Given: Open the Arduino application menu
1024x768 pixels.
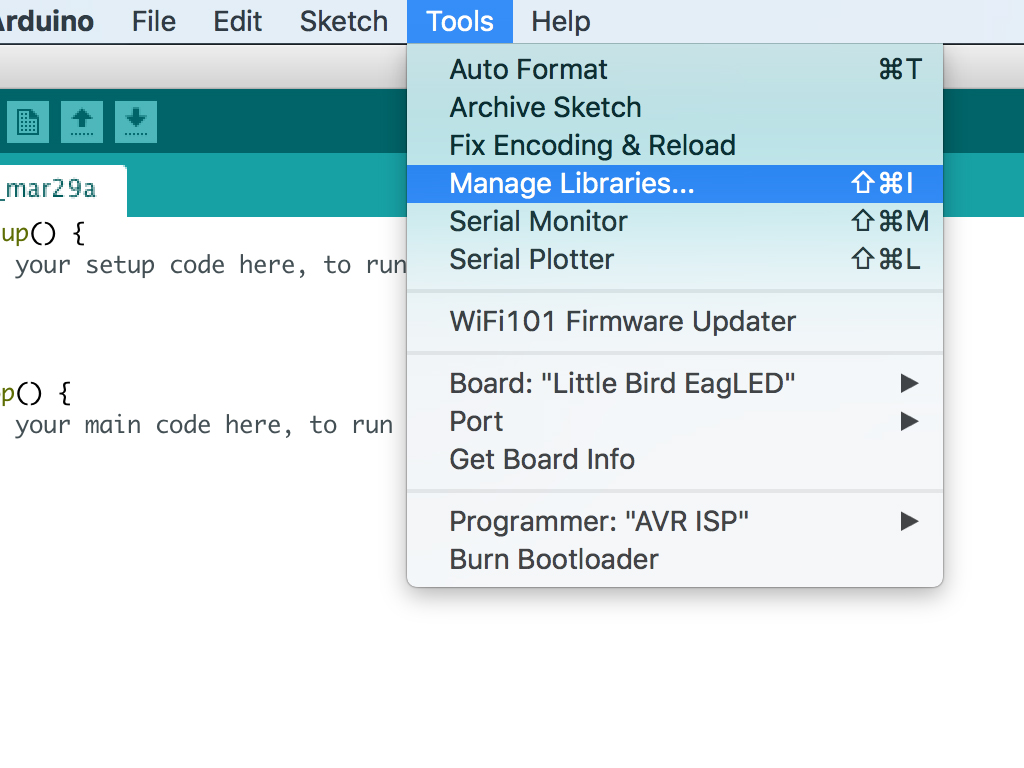Looking at the screenshot, I should pos(46,22).
